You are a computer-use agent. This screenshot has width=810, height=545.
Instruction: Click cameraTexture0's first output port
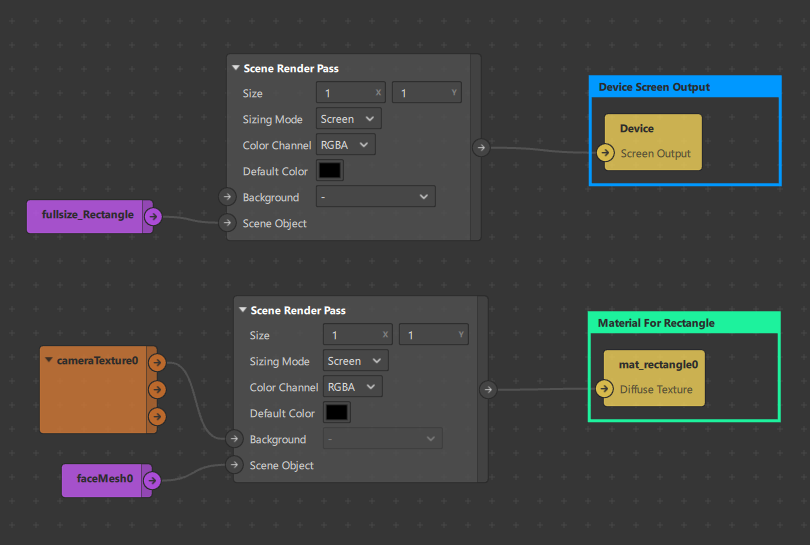coord(157,363)
